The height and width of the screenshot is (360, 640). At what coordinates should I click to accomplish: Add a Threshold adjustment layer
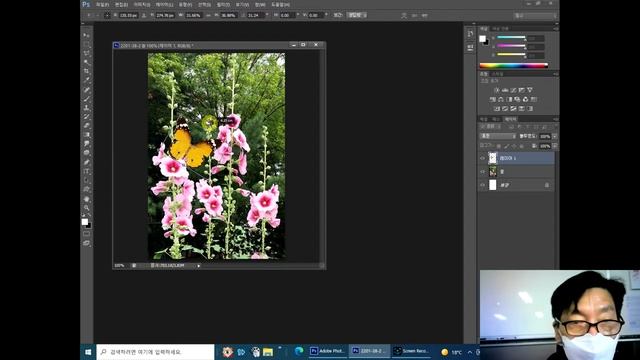(513, 109)
